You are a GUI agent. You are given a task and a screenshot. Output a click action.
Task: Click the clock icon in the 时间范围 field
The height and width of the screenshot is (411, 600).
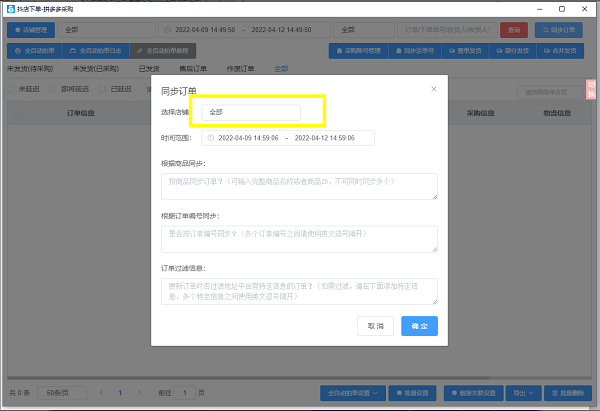pos(210,138)
